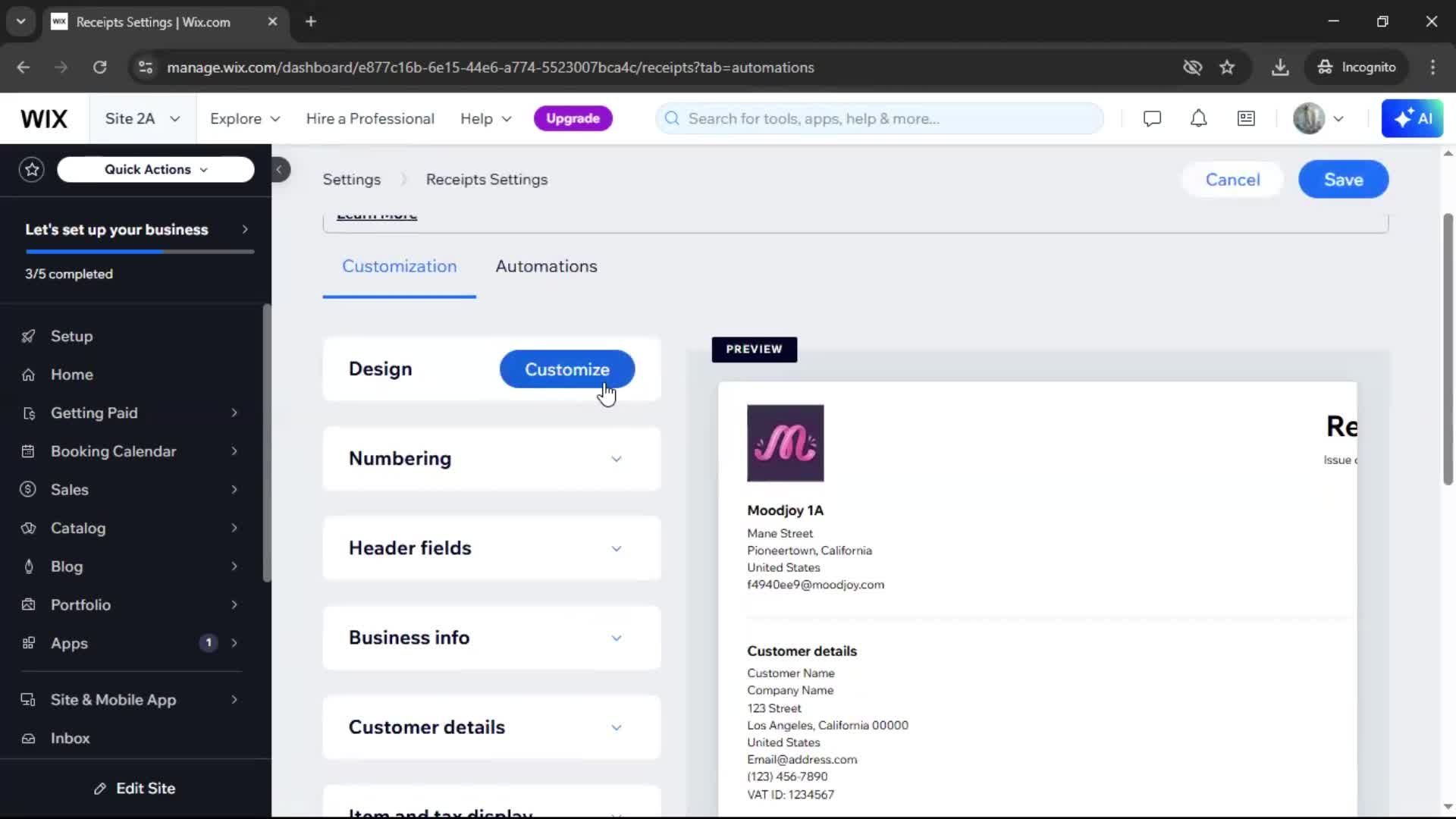
Task: Open the chat messages icon in header
Action: [1152, 118]
